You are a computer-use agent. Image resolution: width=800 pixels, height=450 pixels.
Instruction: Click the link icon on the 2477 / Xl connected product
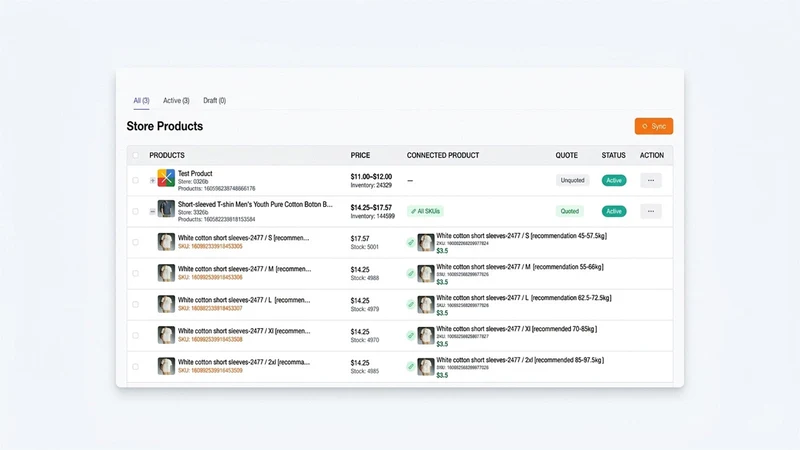[411, 336]
